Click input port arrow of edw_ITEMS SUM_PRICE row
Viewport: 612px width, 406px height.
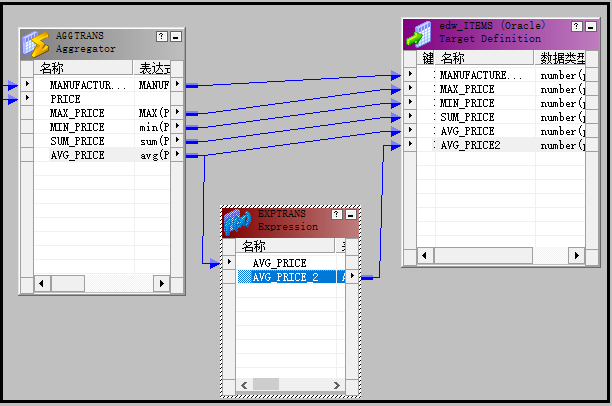(410, 116)
